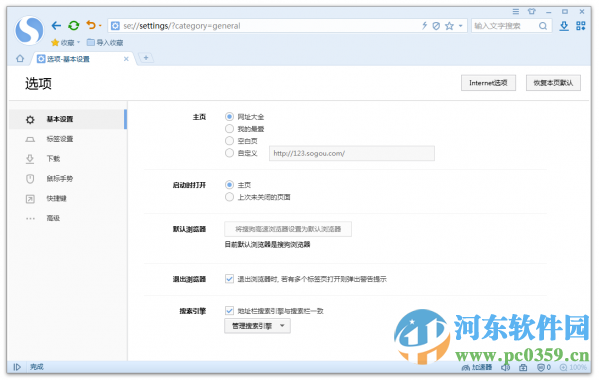Click the 100% zoom control
The image size is (599, 380).
coord(573,367)
